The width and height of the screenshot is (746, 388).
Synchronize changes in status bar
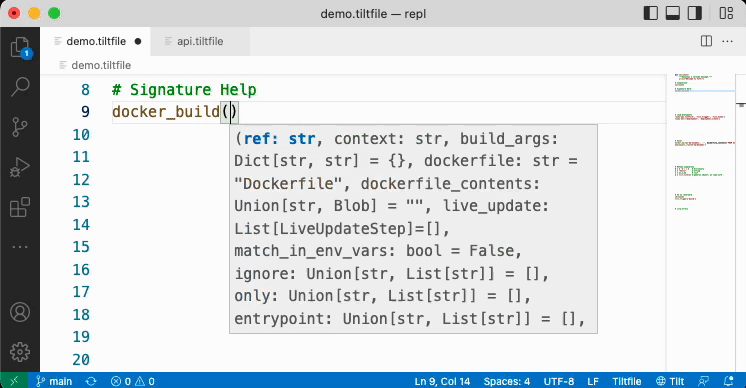(91, 381)
